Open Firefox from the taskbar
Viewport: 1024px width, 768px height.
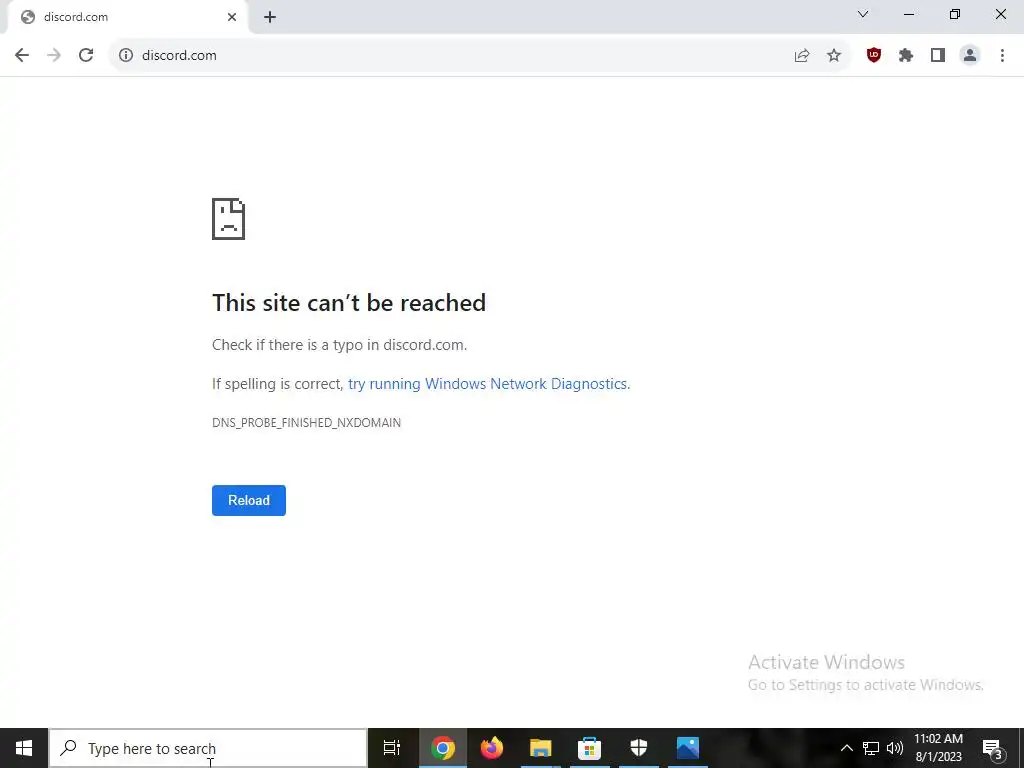tap(492, 748)
